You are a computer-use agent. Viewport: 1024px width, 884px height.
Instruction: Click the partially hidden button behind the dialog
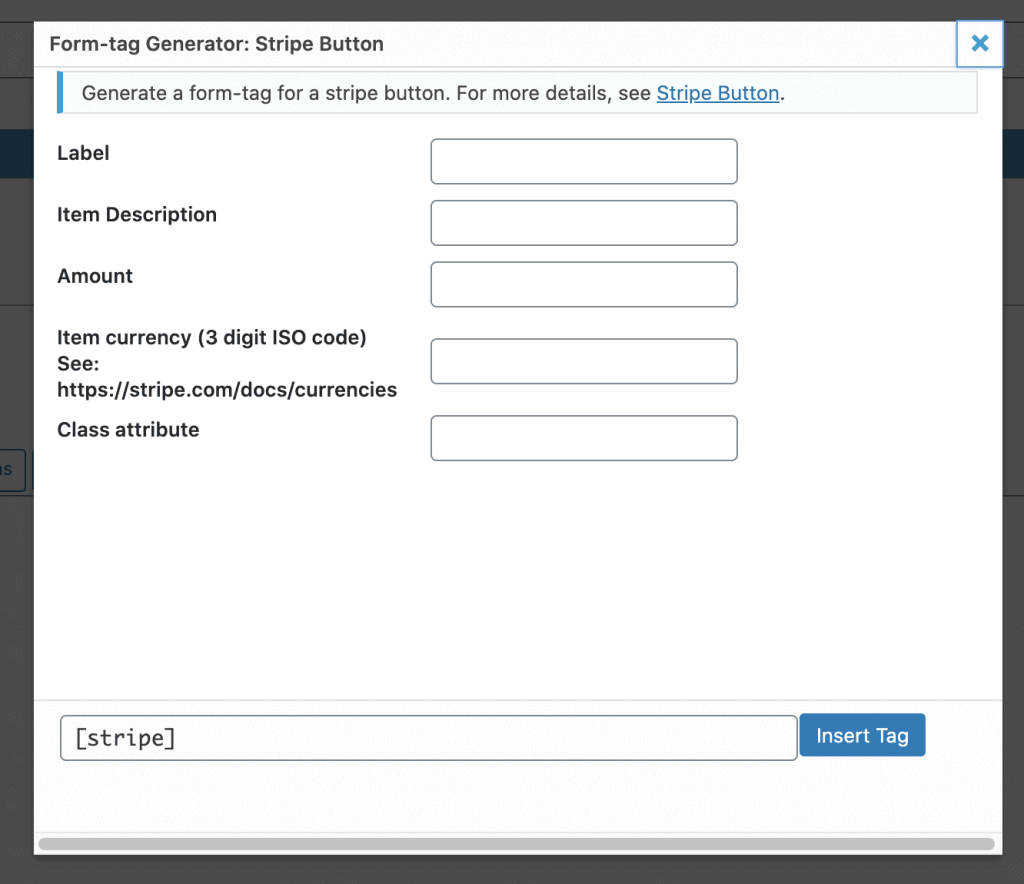(x=14, y=469)
